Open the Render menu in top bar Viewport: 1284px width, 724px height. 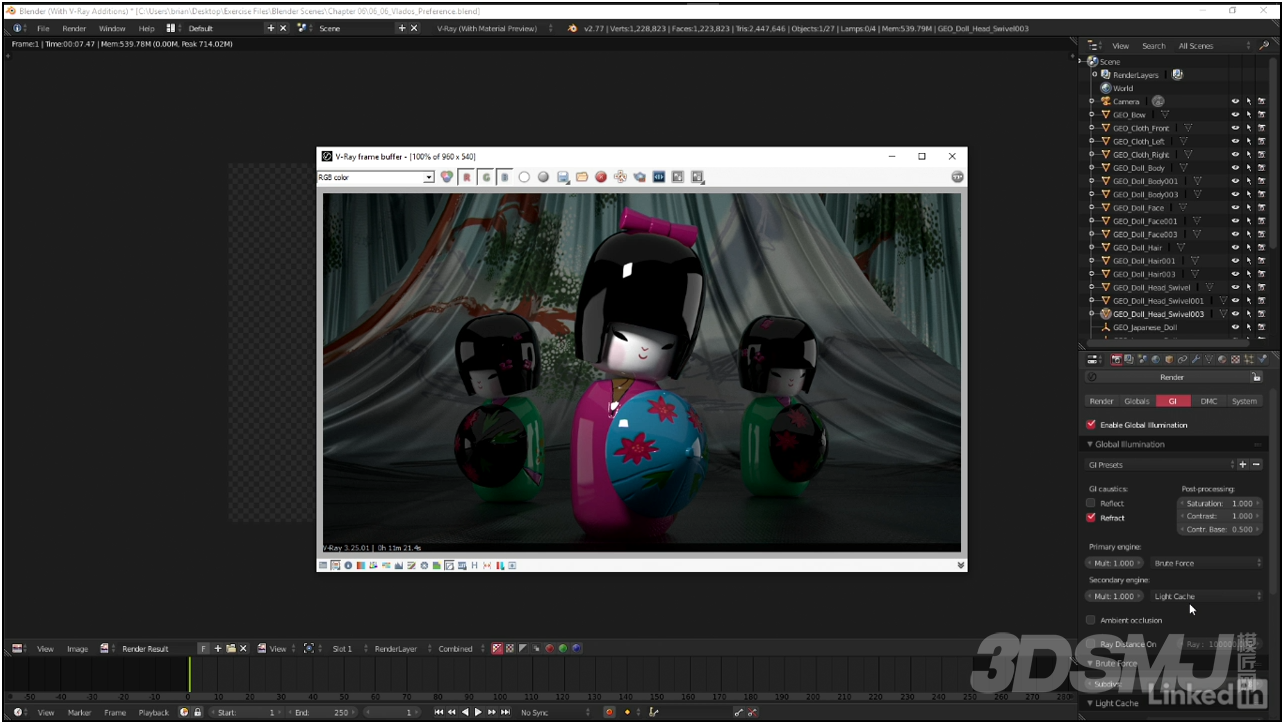(74, 28)
